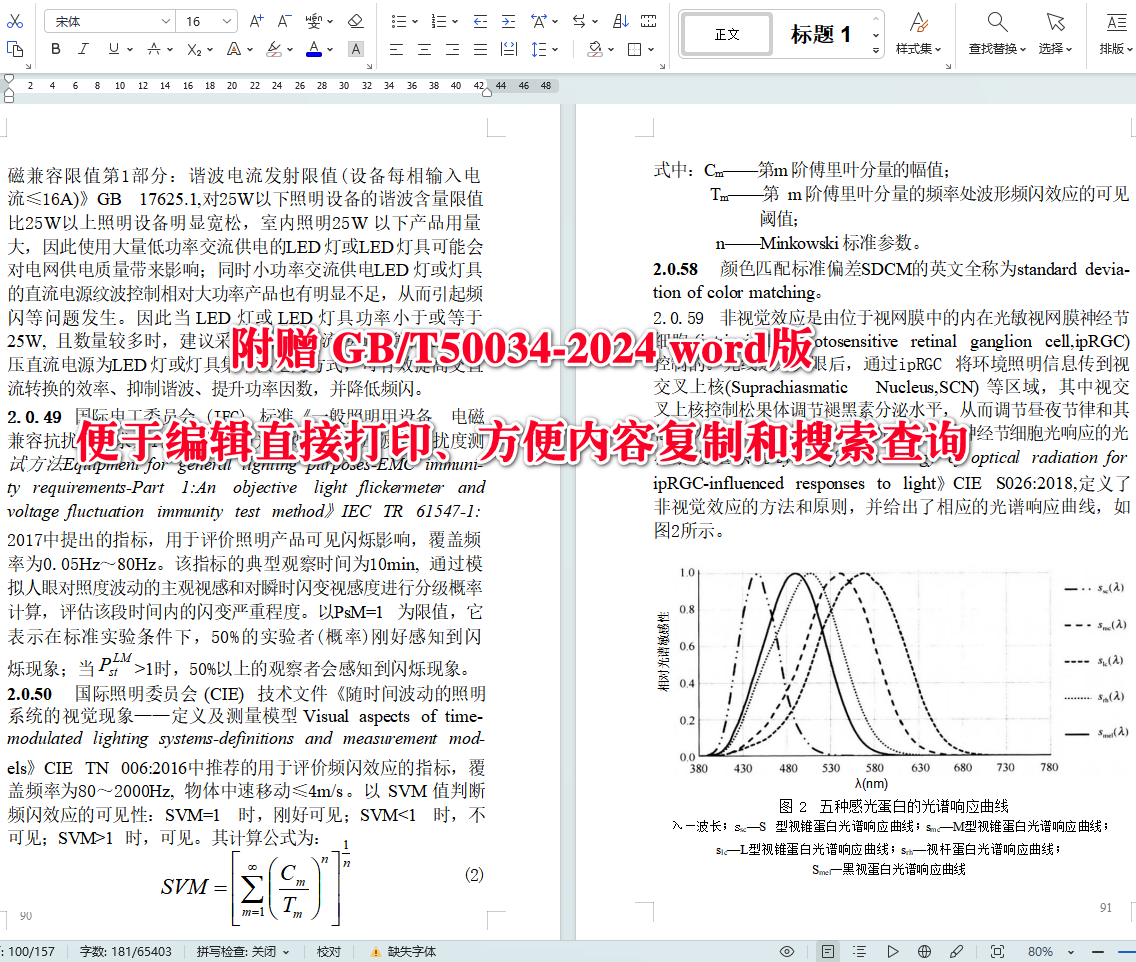The width and height of the screenshot is (1136, 962).
Task: Toggle underline formatting
Action: coord(114,49)
